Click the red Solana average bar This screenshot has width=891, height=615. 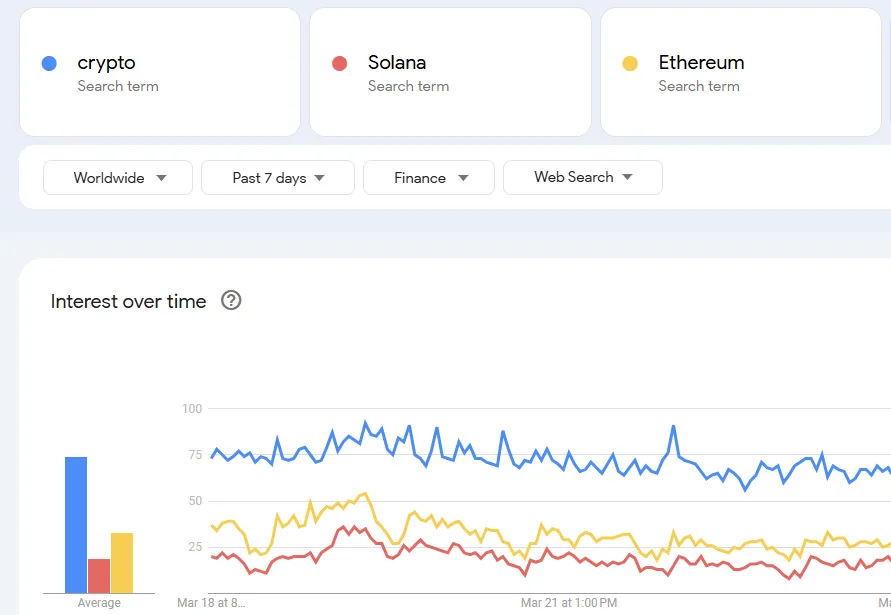99,576
